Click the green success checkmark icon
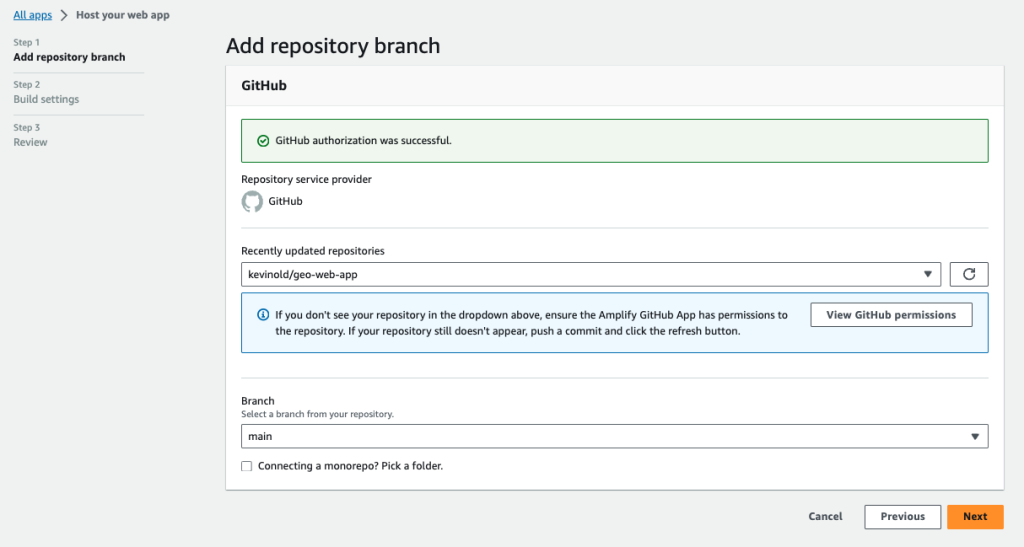The image size is (1024, 547). pyautogui.click(x=263, y=141)
